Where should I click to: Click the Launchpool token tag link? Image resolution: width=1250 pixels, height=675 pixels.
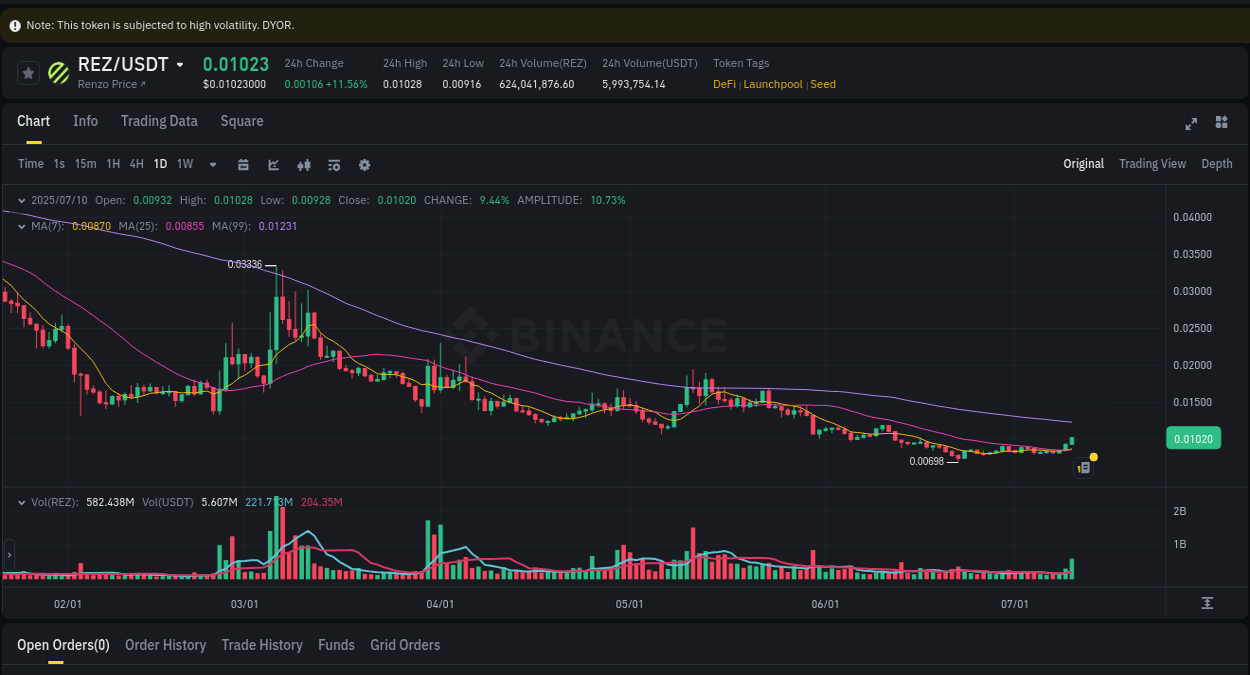(x=772, y=84)
